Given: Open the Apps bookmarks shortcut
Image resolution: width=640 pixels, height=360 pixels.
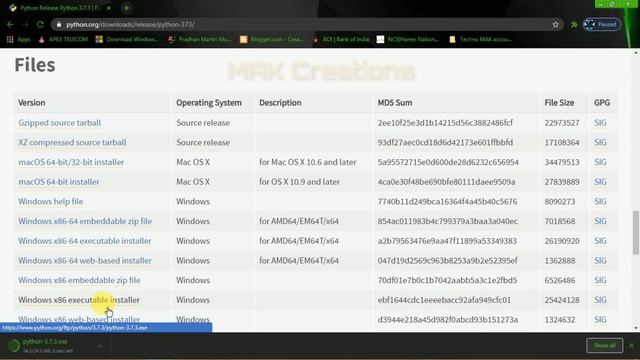Looking at the screenshot, I should [19, 39].
